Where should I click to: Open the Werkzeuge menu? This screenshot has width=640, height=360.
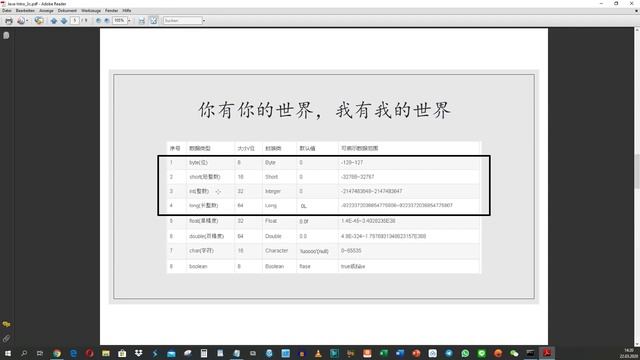click(x=91, y=11)
